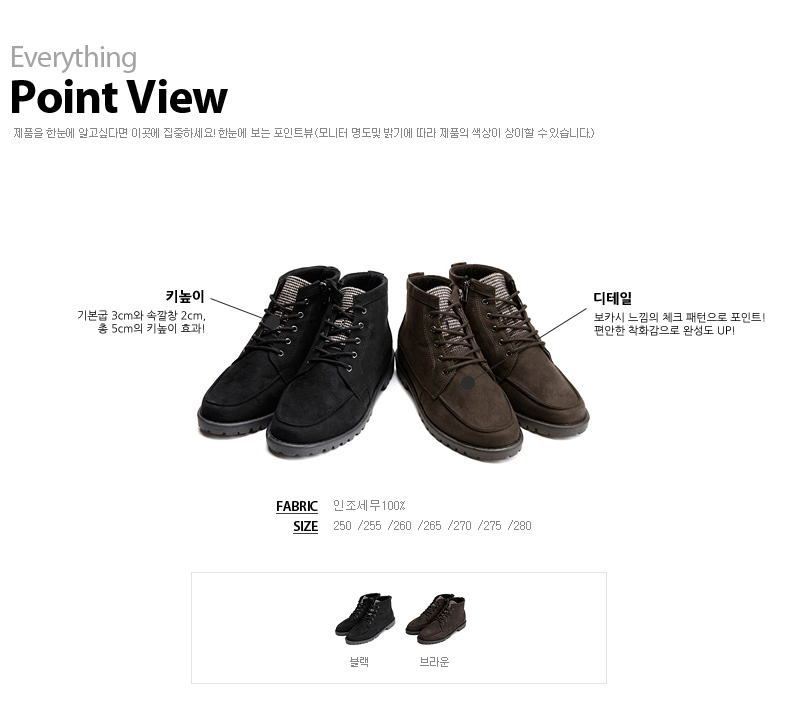Click the FABRIC label
This screenshot has width=800, height=726.
coord(296,506)
